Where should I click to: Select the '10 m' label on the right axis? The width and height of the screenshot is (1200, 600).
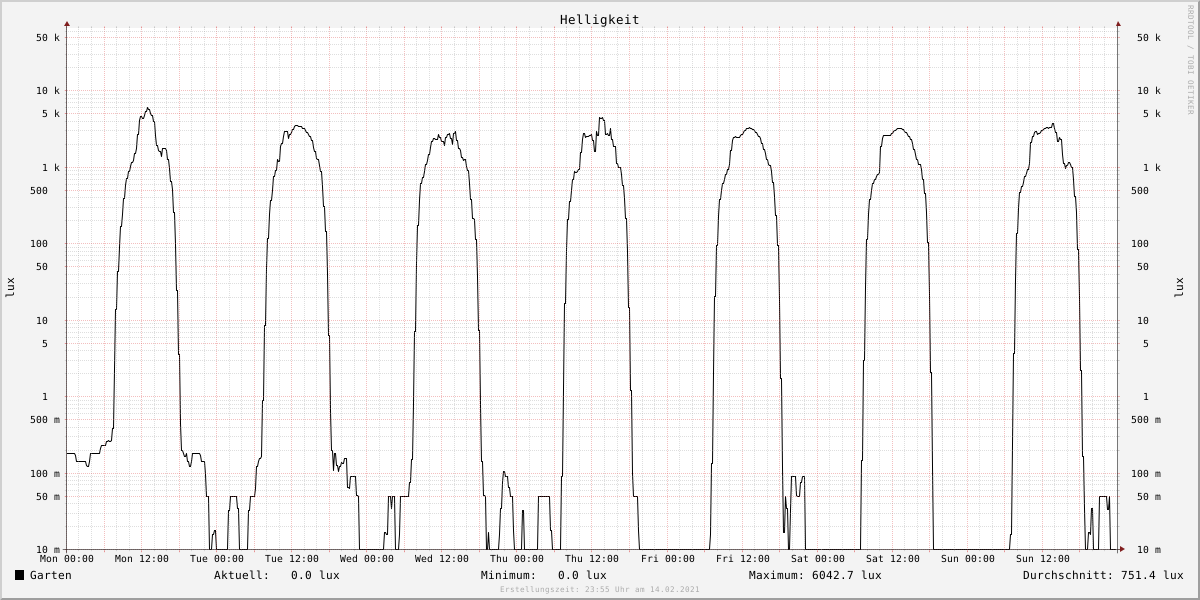coord(1149,550)
